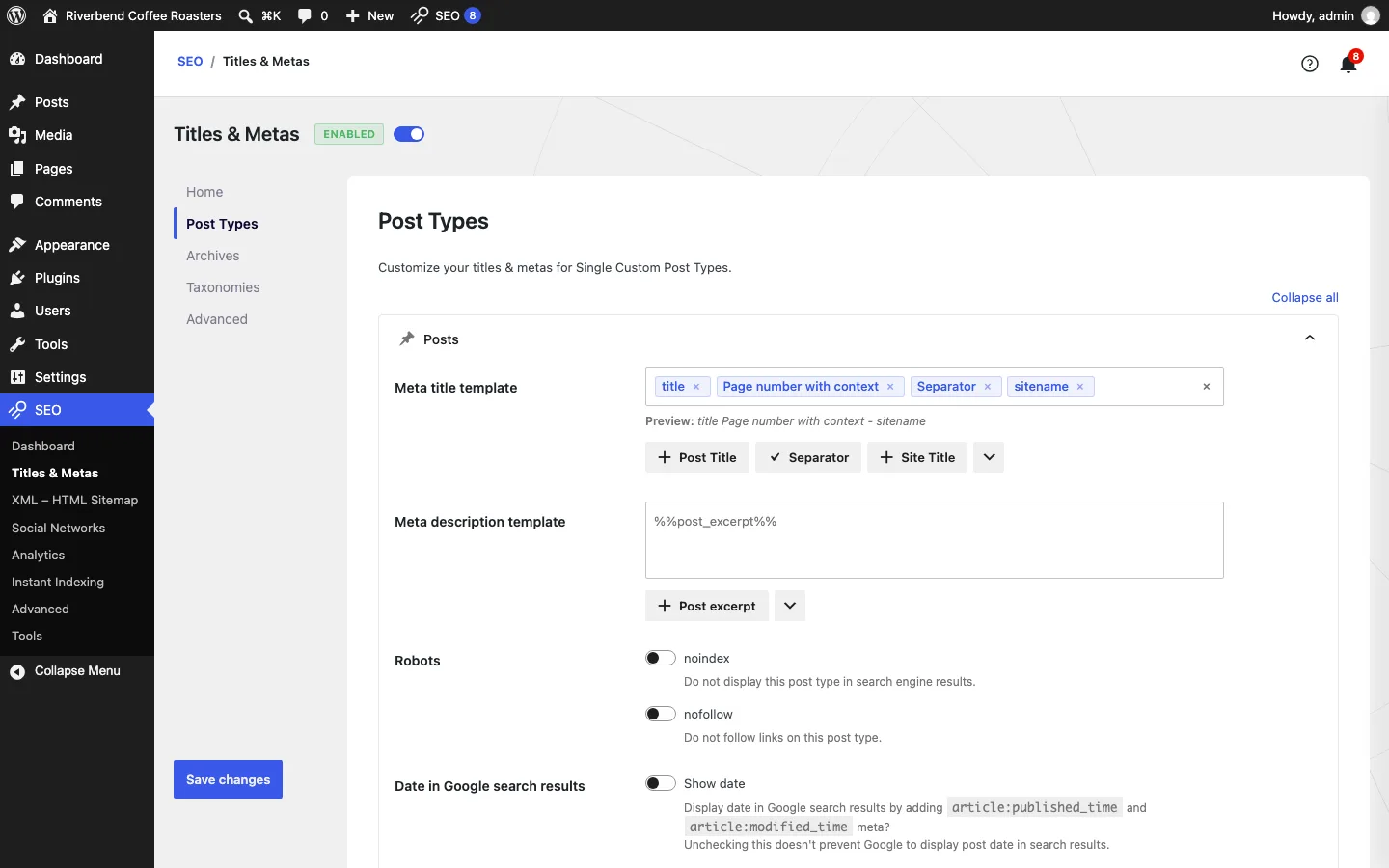1389x868 pixels.
Task: Enable the nofollow toggle
Action: click(661, 714)
